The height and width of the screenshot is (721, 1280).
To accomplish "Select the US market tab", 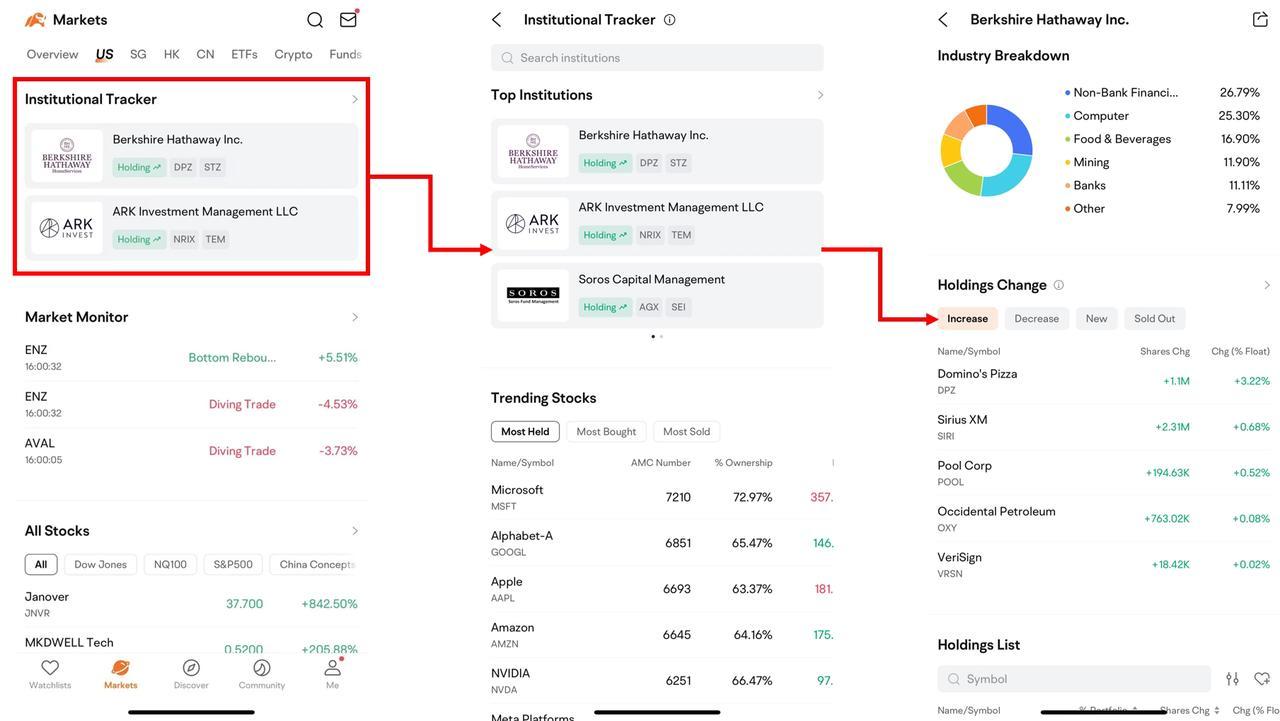I will (x=104, y=54).
